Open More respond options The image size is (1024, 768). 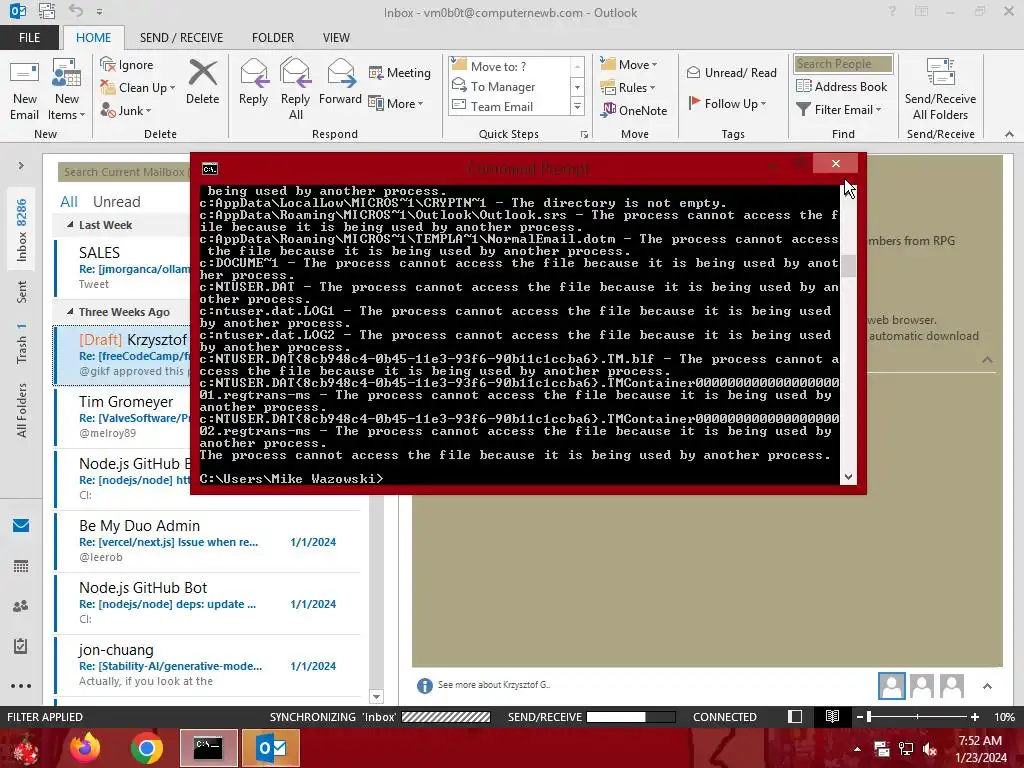396,103
